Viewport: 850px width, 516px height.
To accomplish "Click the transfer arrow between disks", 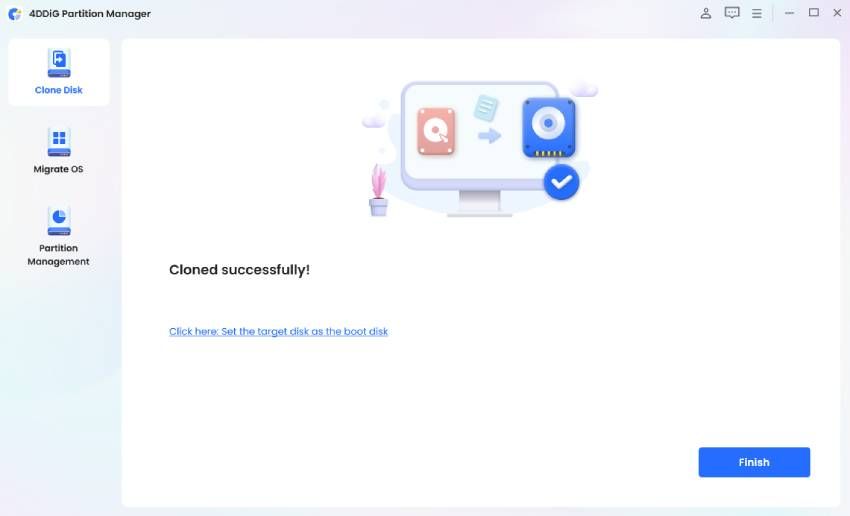I will [490, 136].
